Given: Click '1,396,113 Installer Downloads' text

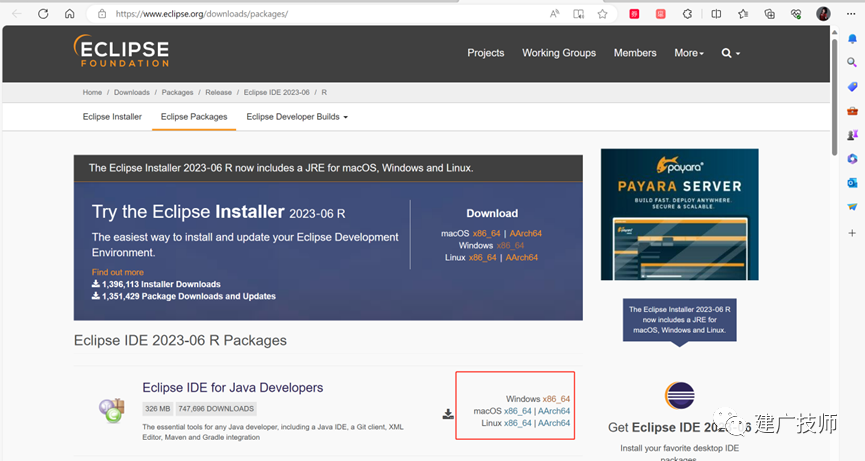Looking at the screenshot, I should [x=161, y=285].
